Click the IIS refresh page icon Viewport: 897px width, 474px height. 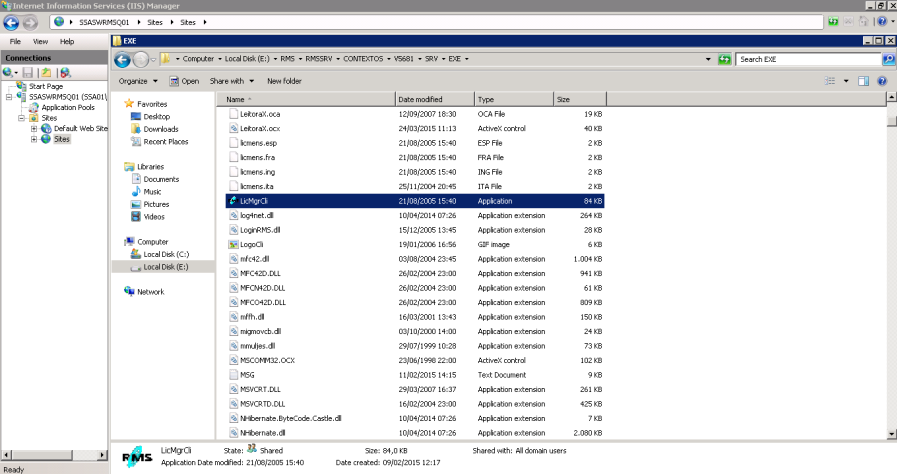833,22
